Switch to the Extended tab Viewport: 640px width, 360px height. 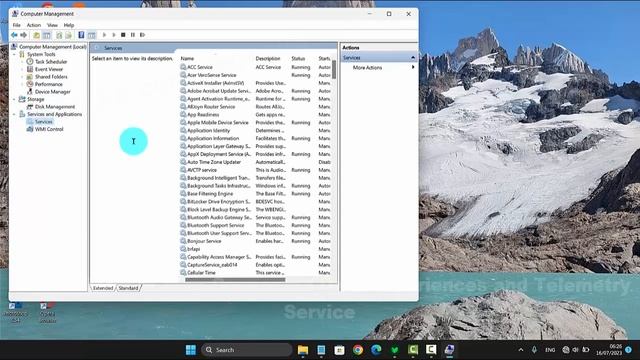pyautogui.click(x=102, y=288)
